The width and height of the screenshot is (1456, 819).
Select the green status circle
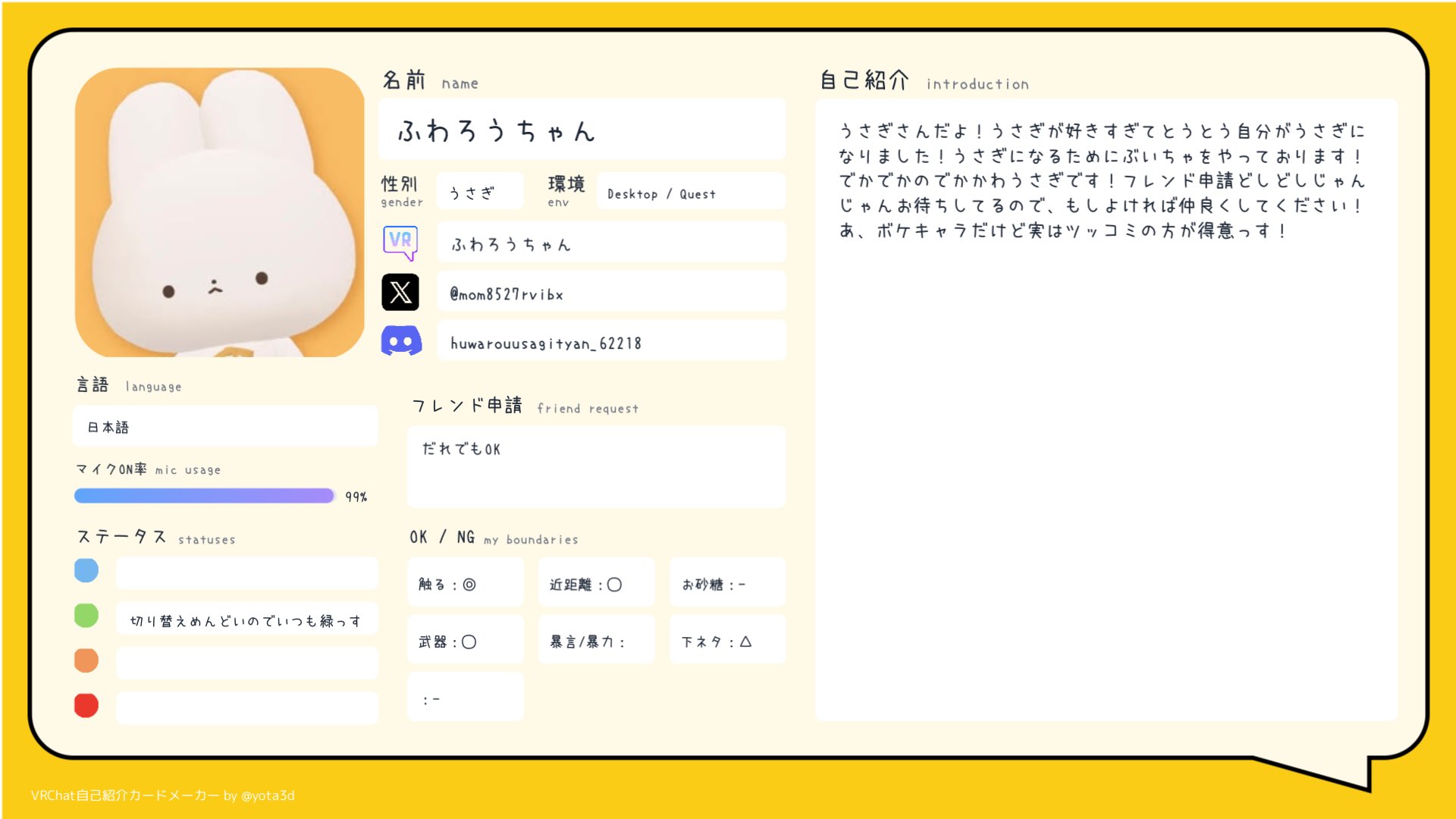(86, 615)
